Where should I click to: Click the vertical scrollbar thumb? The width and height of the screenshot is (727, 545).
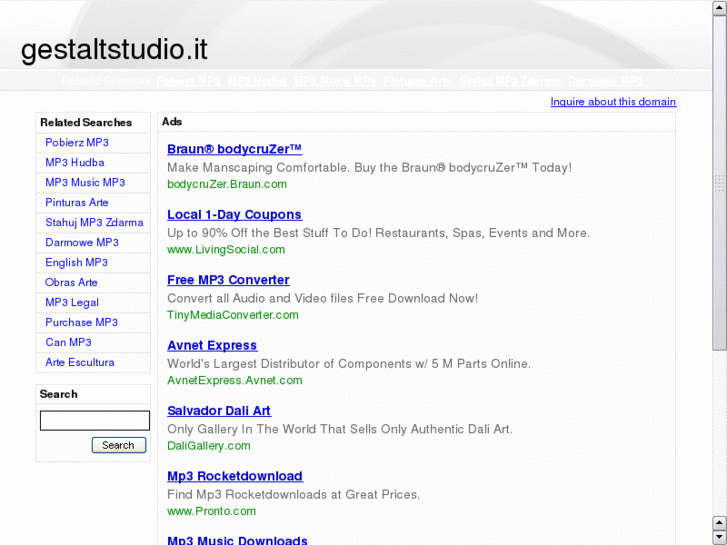pos(719,180)
